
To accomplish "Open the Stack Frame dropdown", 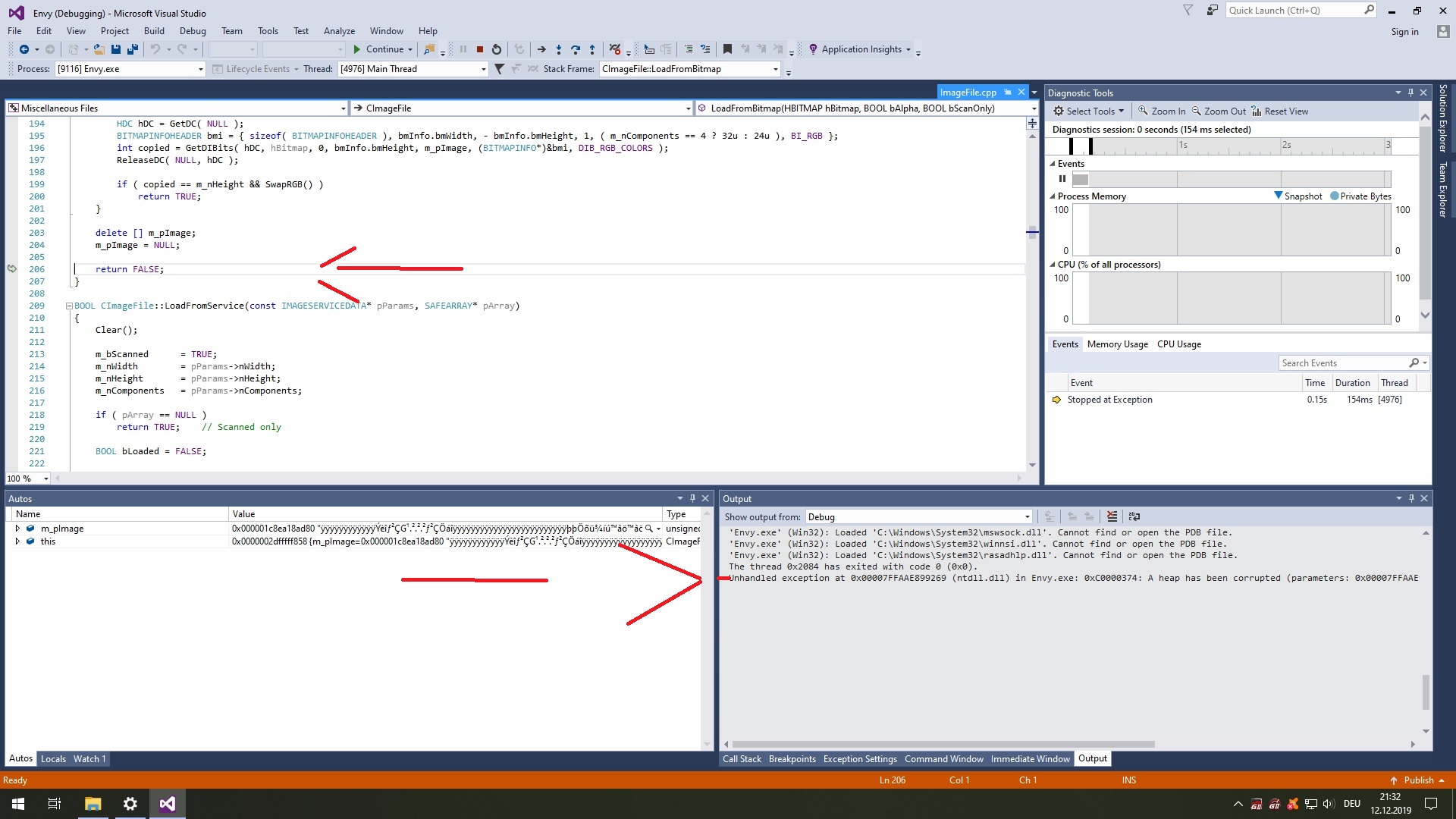I will pos(775,69).
